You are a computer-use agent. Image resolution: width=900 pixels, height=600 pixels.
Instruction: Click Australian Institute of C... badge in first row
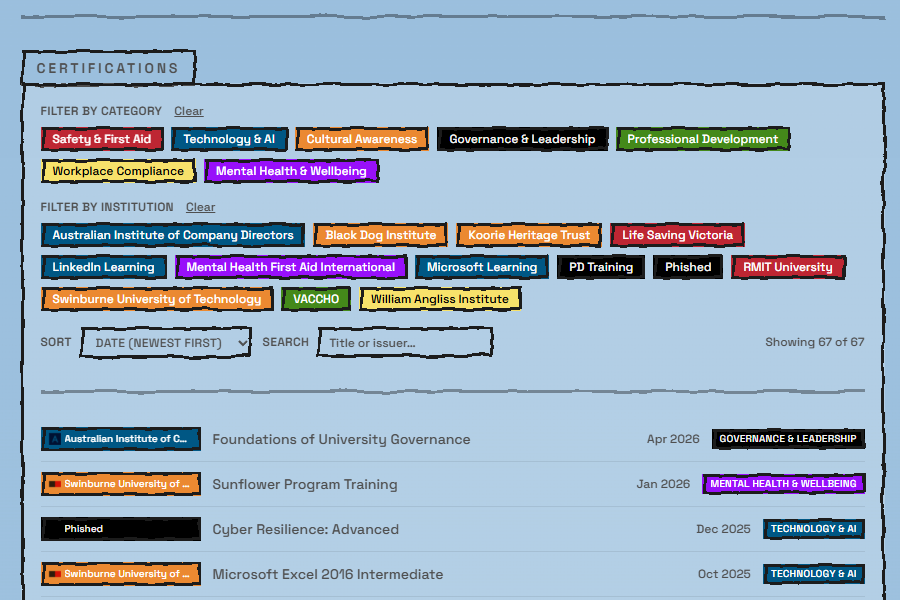point(121,439)
